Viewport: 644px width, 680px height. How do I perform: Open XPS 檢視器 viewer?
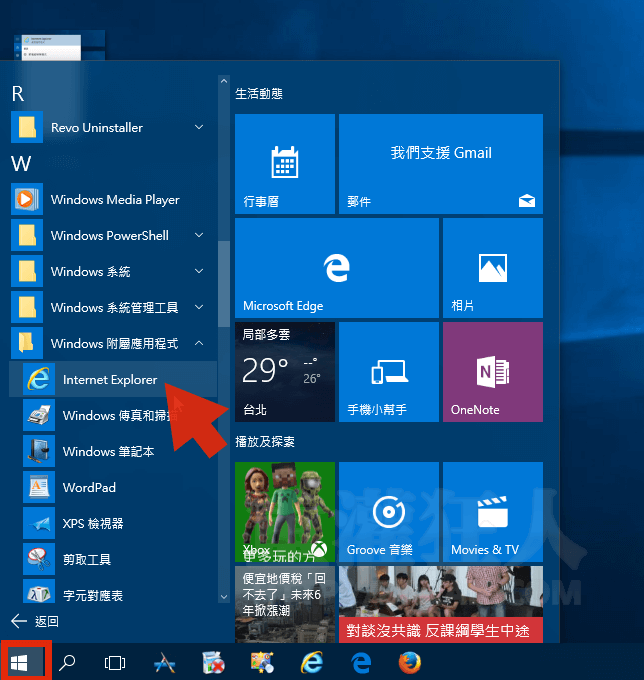92,524
